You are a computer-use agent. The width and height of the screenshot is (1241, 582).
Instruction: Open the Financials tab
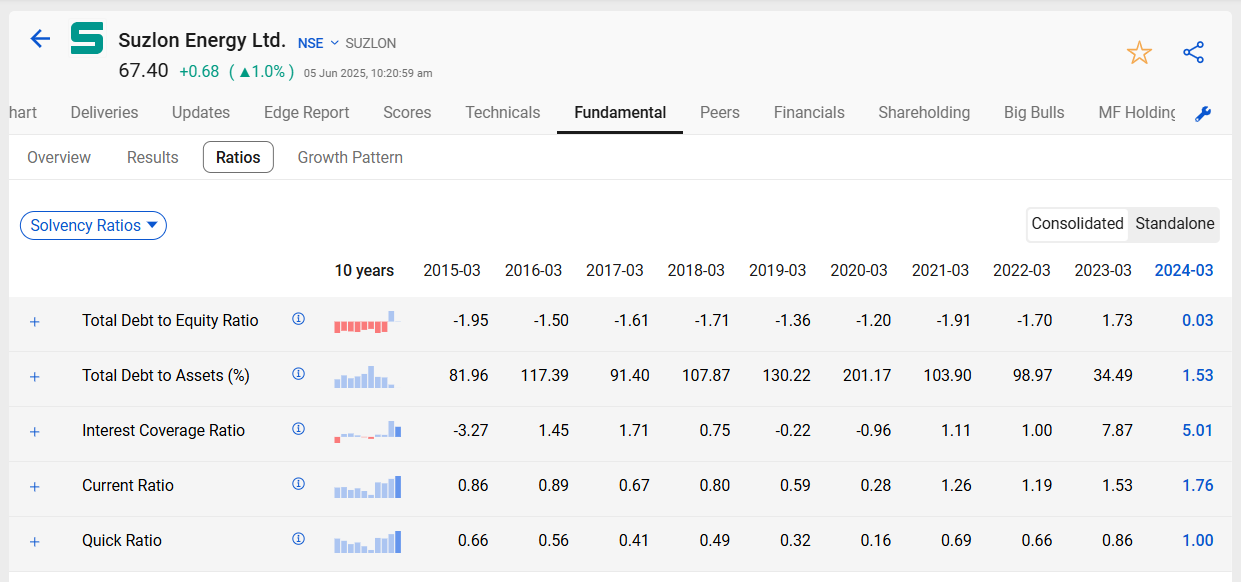809,113
